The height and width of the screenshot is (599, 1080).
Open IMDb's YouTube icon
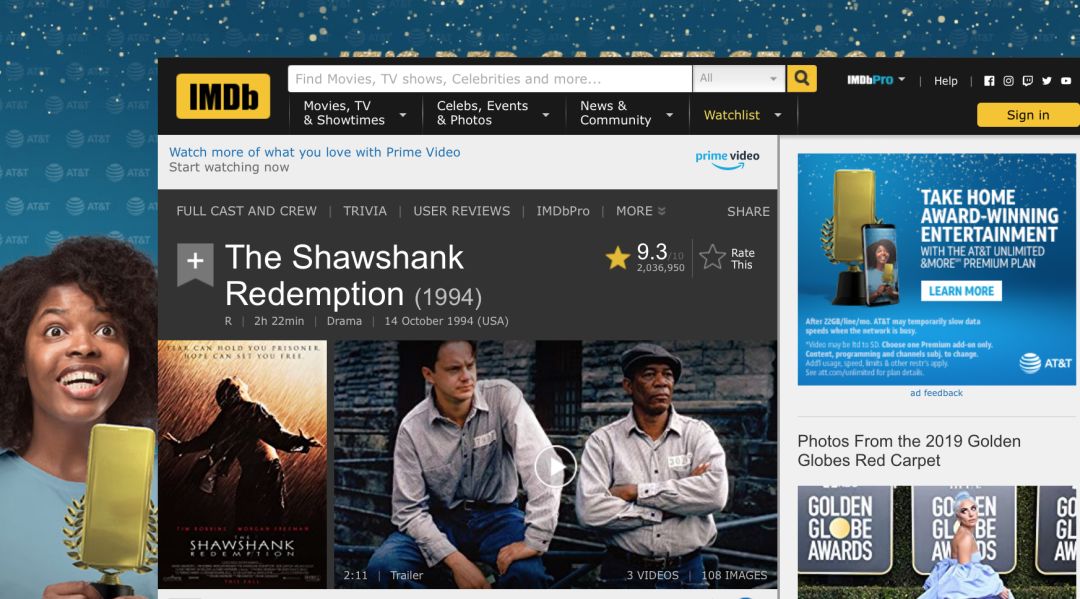1066,81
